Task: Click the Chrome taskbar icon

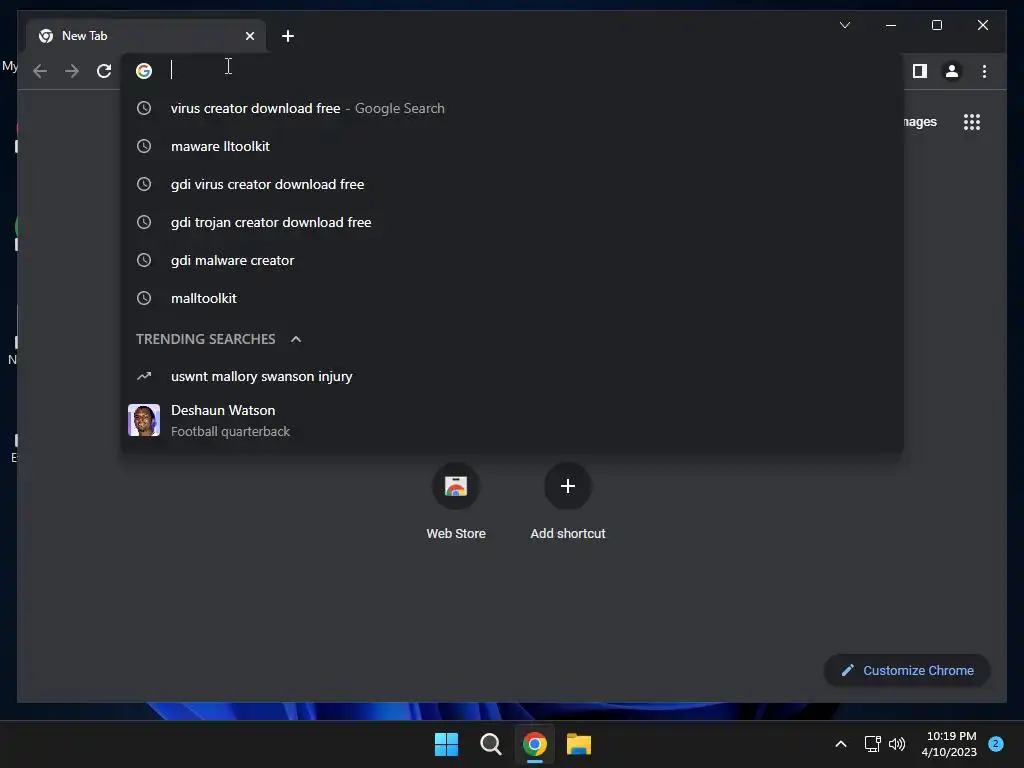Action: tap(535, 744)
